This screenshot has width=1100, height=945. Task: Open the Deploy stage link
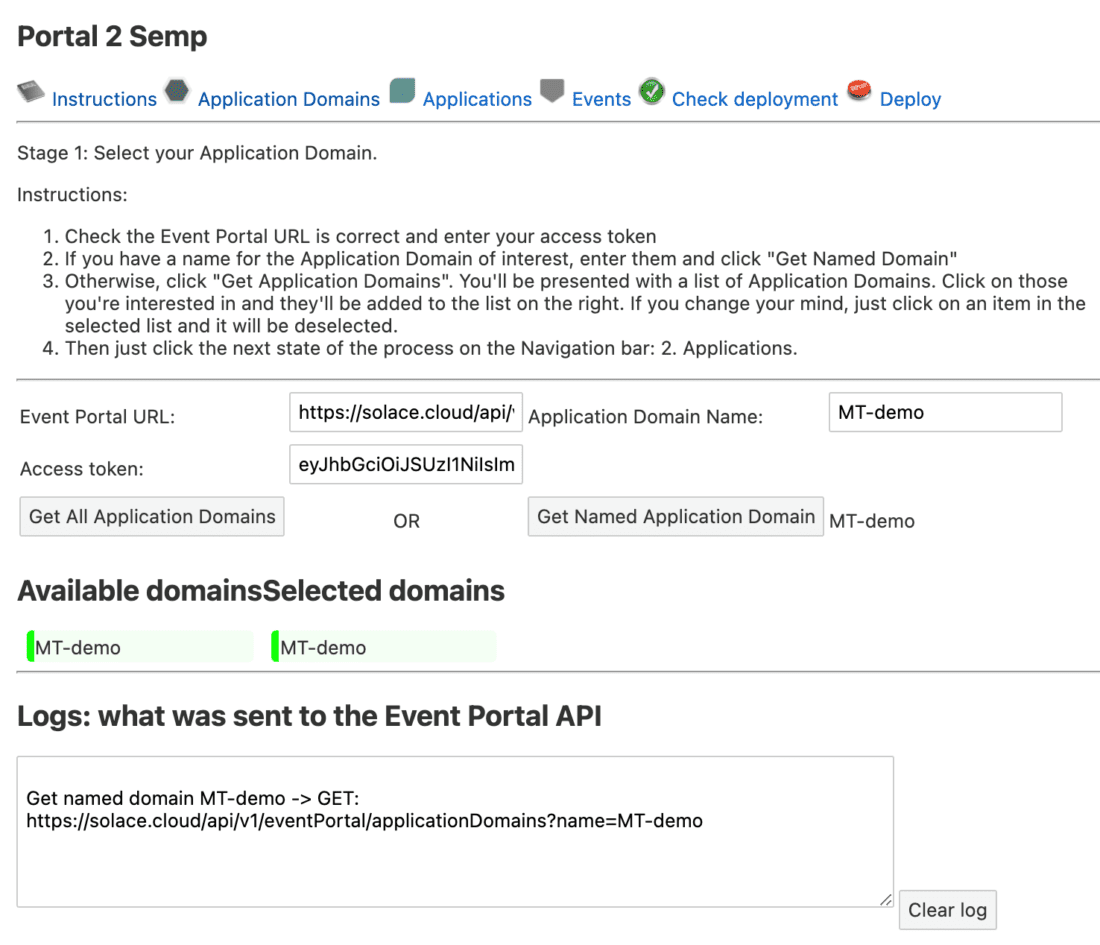(x=910, y=99)
